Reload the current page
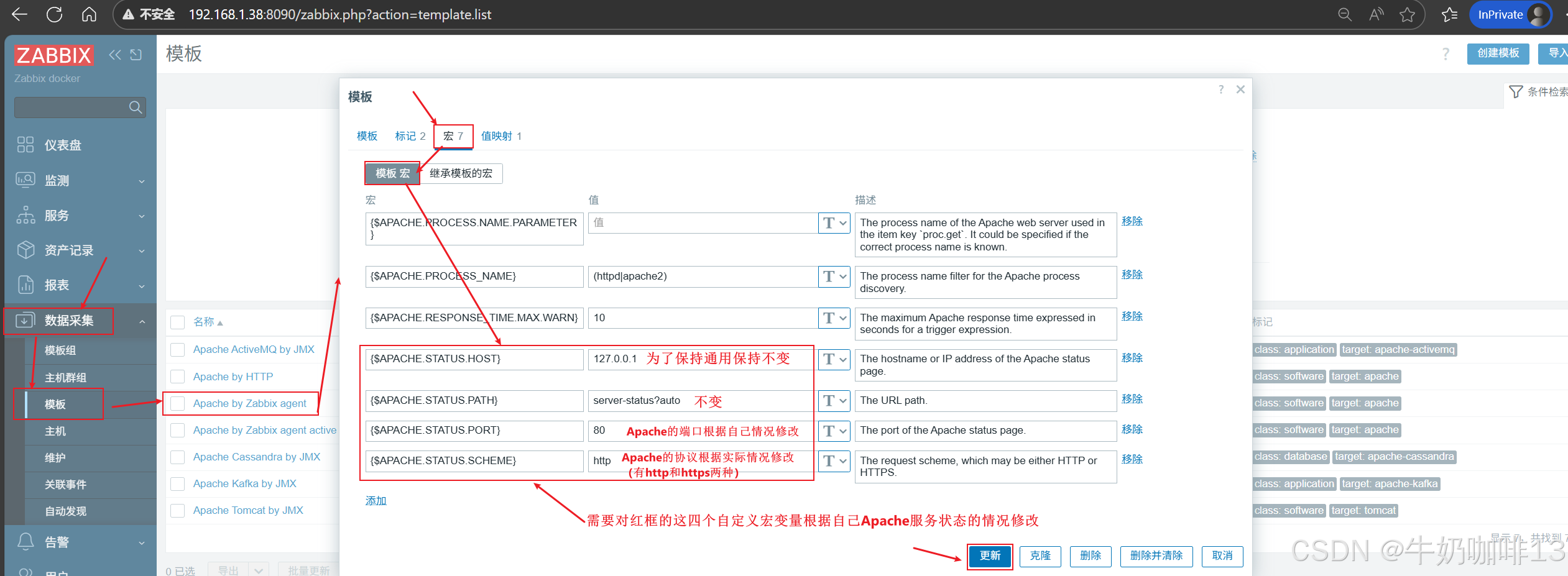Screen dimensions: 1568x576 (x=55, y=14)
